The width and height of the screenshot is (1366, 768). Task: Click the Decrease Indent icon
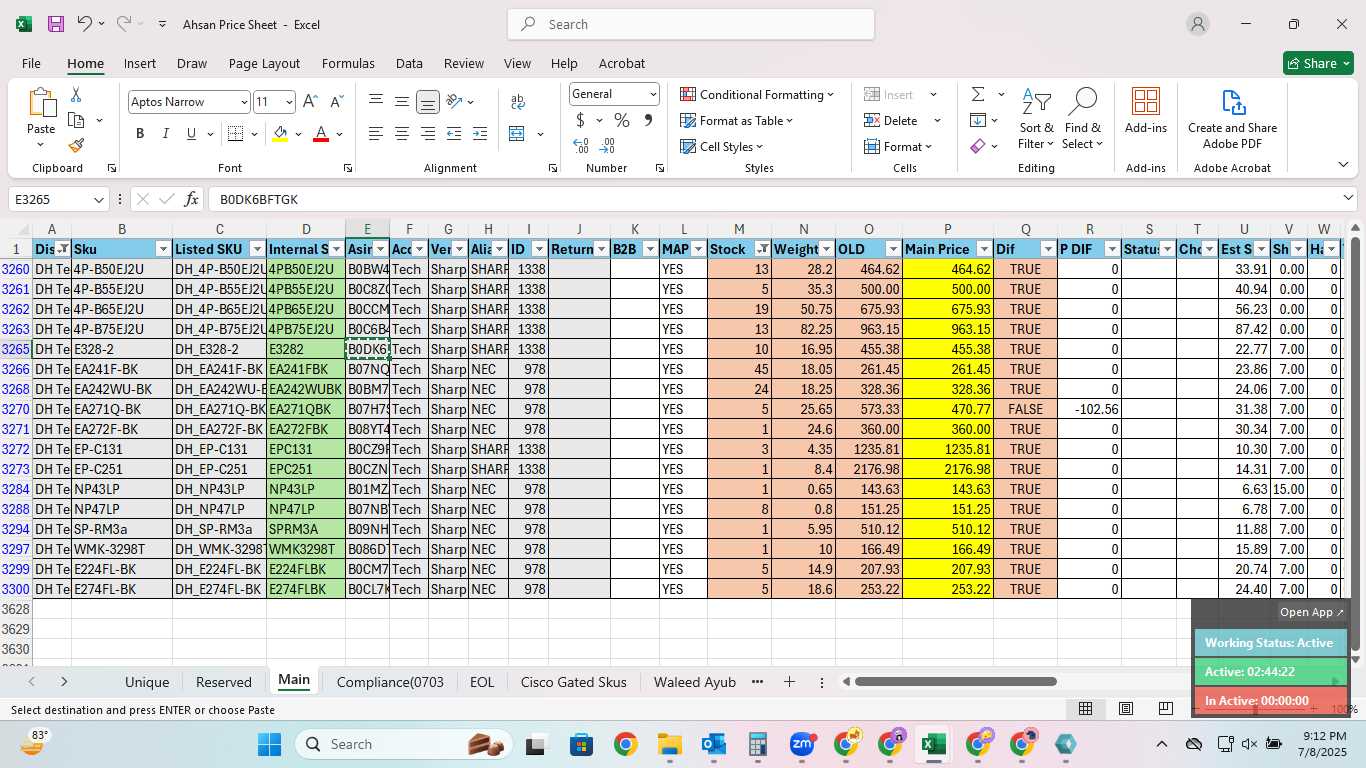454,134
